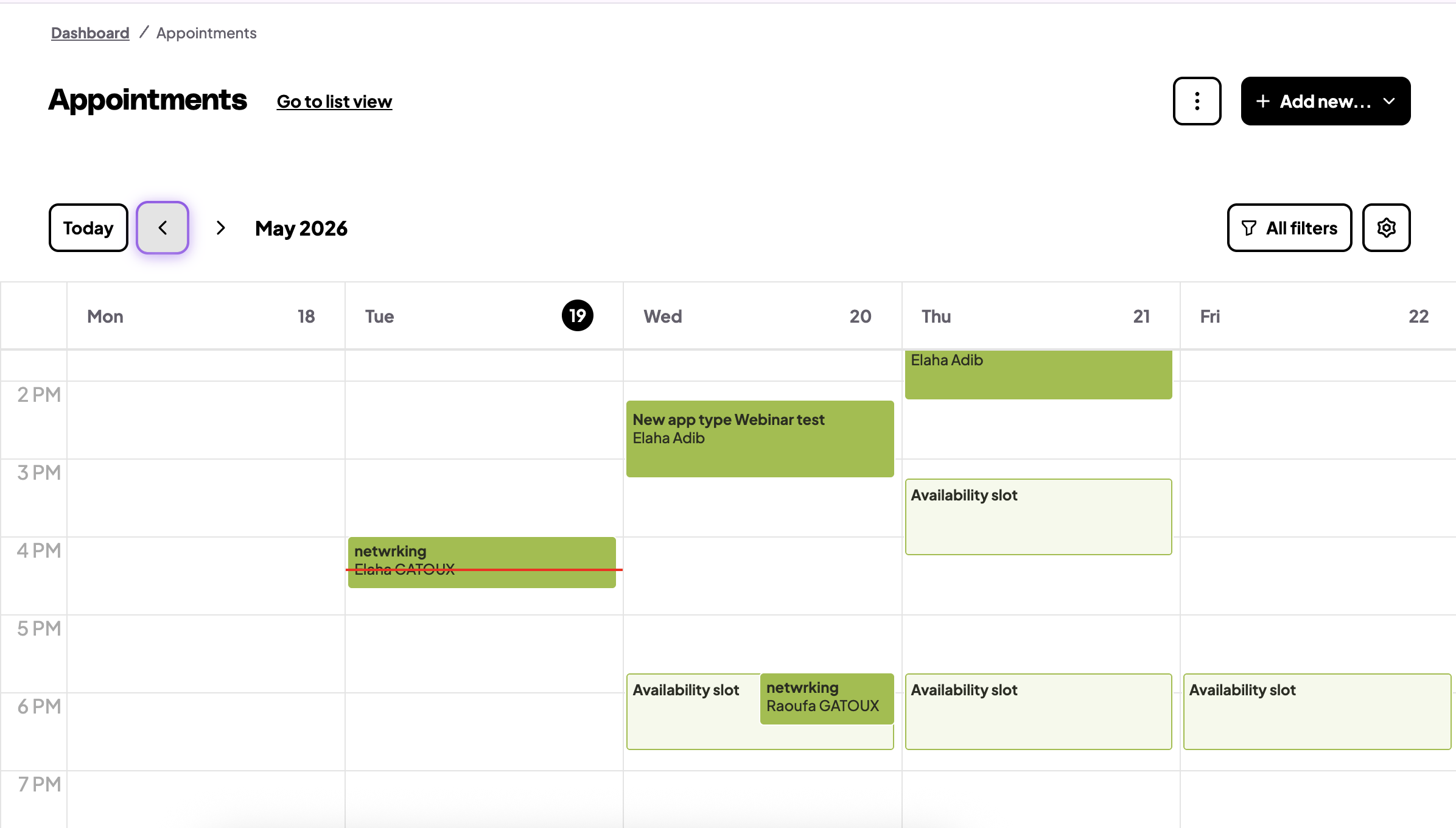
Task: Open the Dashboard breadcrumb link
Action: pyautogui.click(x=90, y=33)
